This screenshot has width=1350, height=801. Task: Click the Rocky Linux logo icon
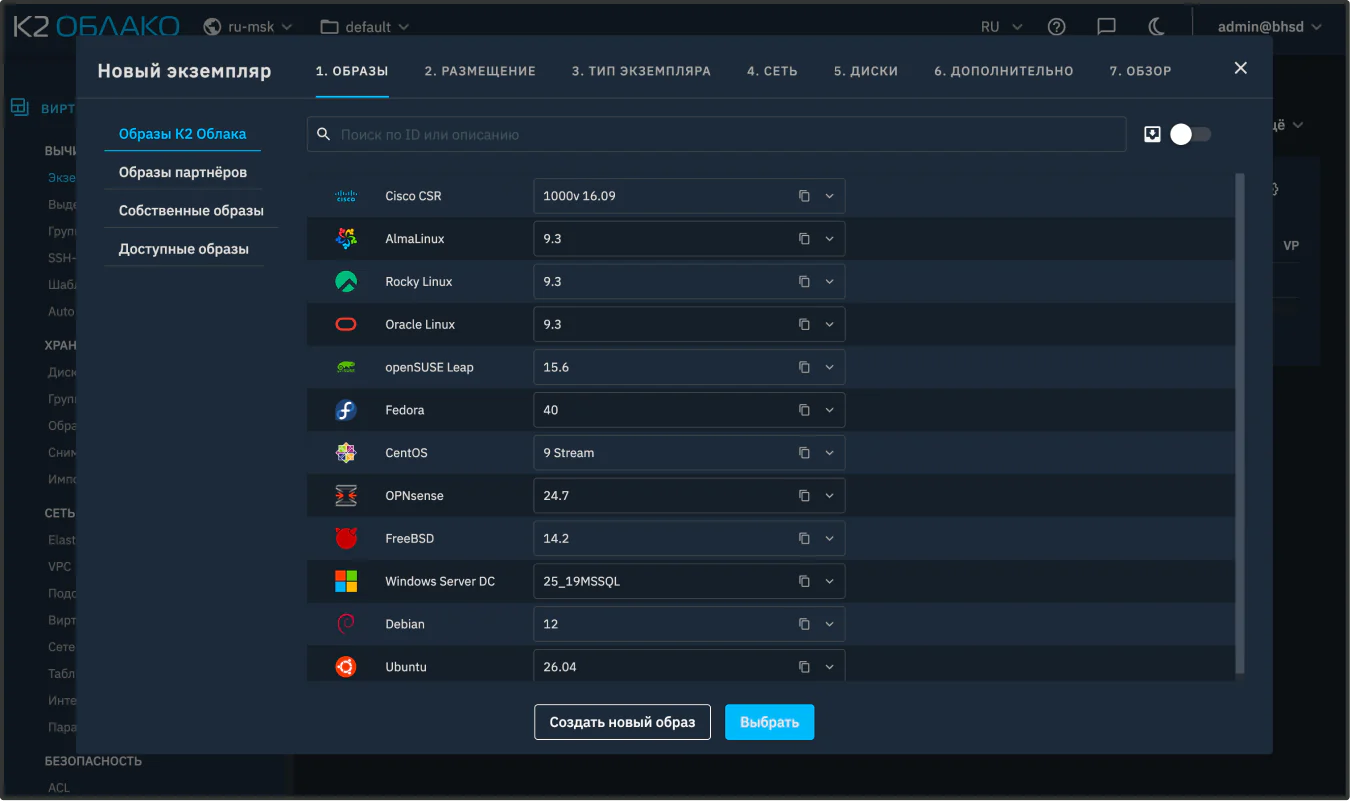pos(346,282)
